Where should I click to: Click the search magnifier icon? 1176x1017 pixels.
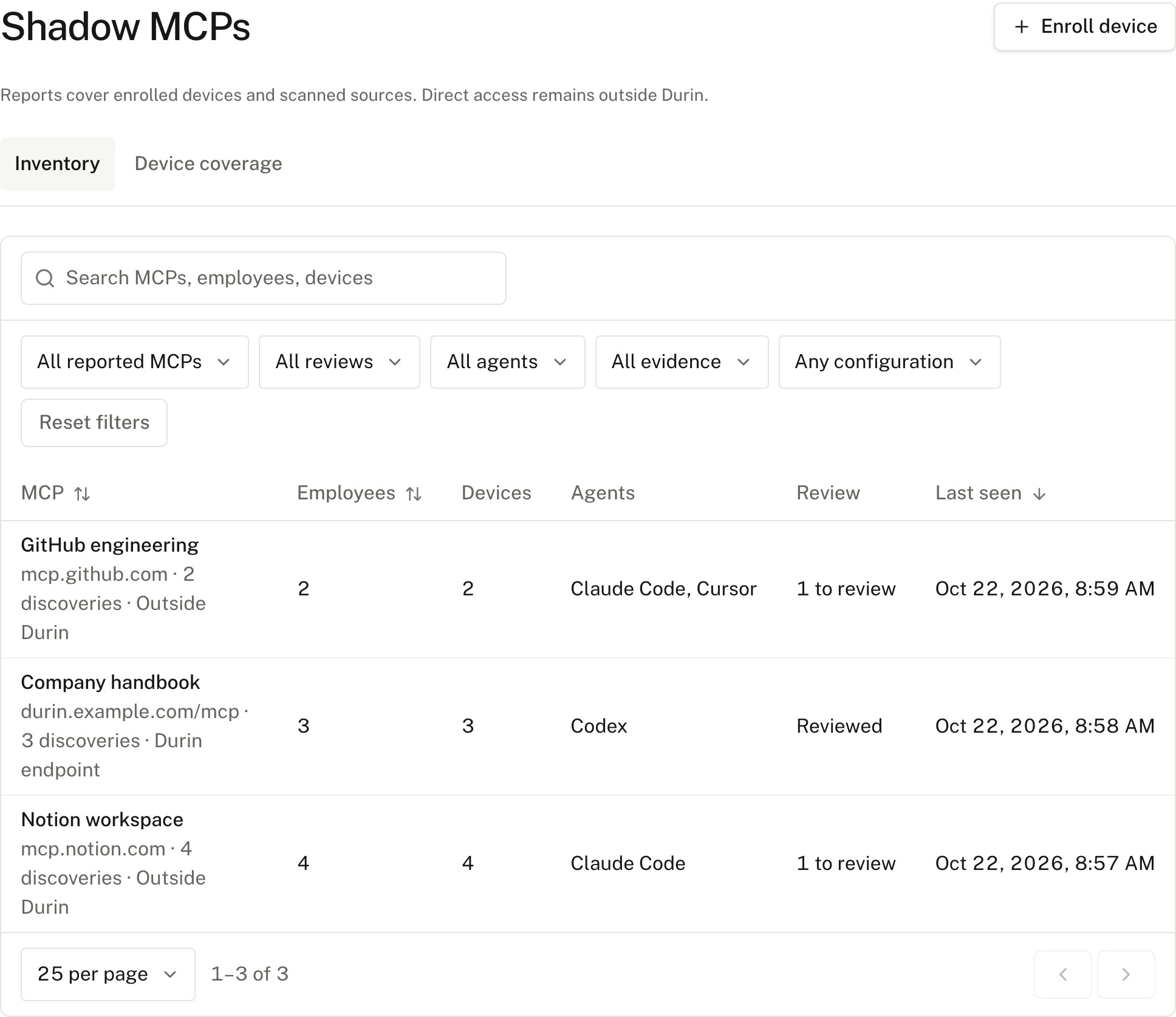tap(45, 278)
